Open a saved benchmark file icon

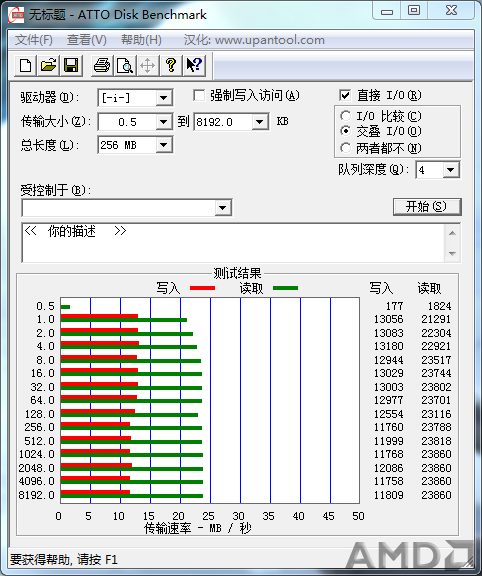[x=48, y=65]
